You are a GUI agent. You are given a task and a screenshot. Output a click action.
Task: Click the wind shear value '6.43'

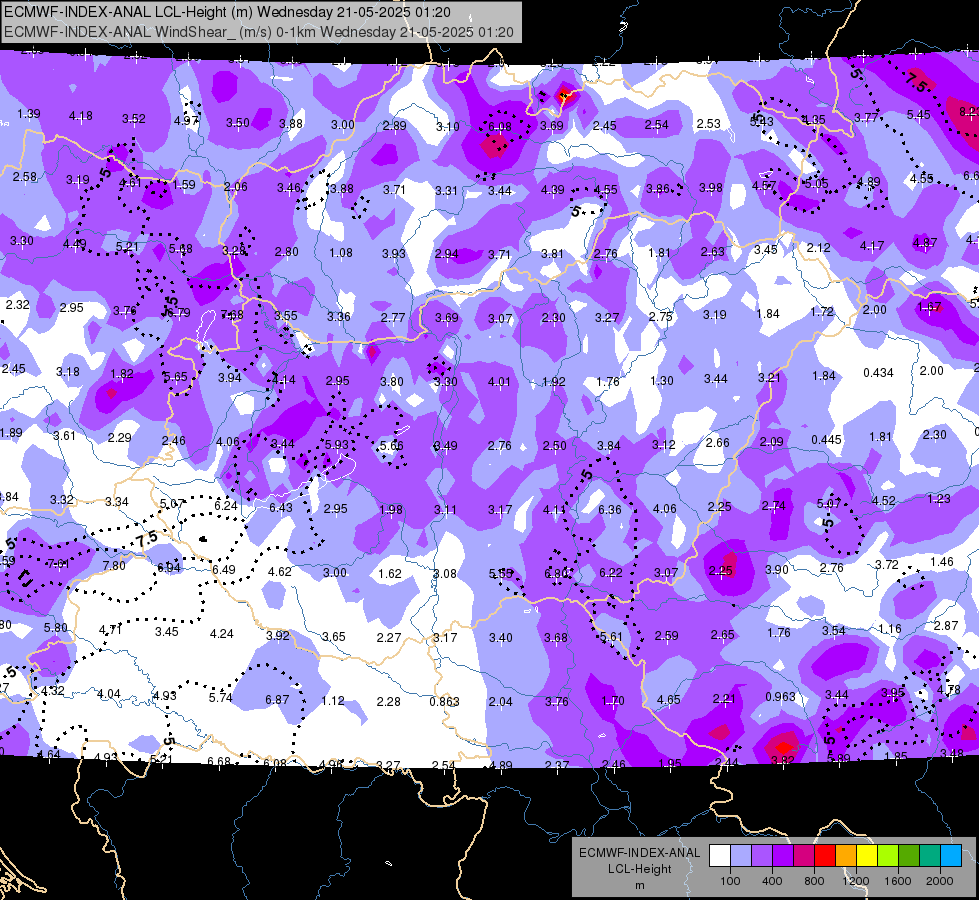click(281, 508)
